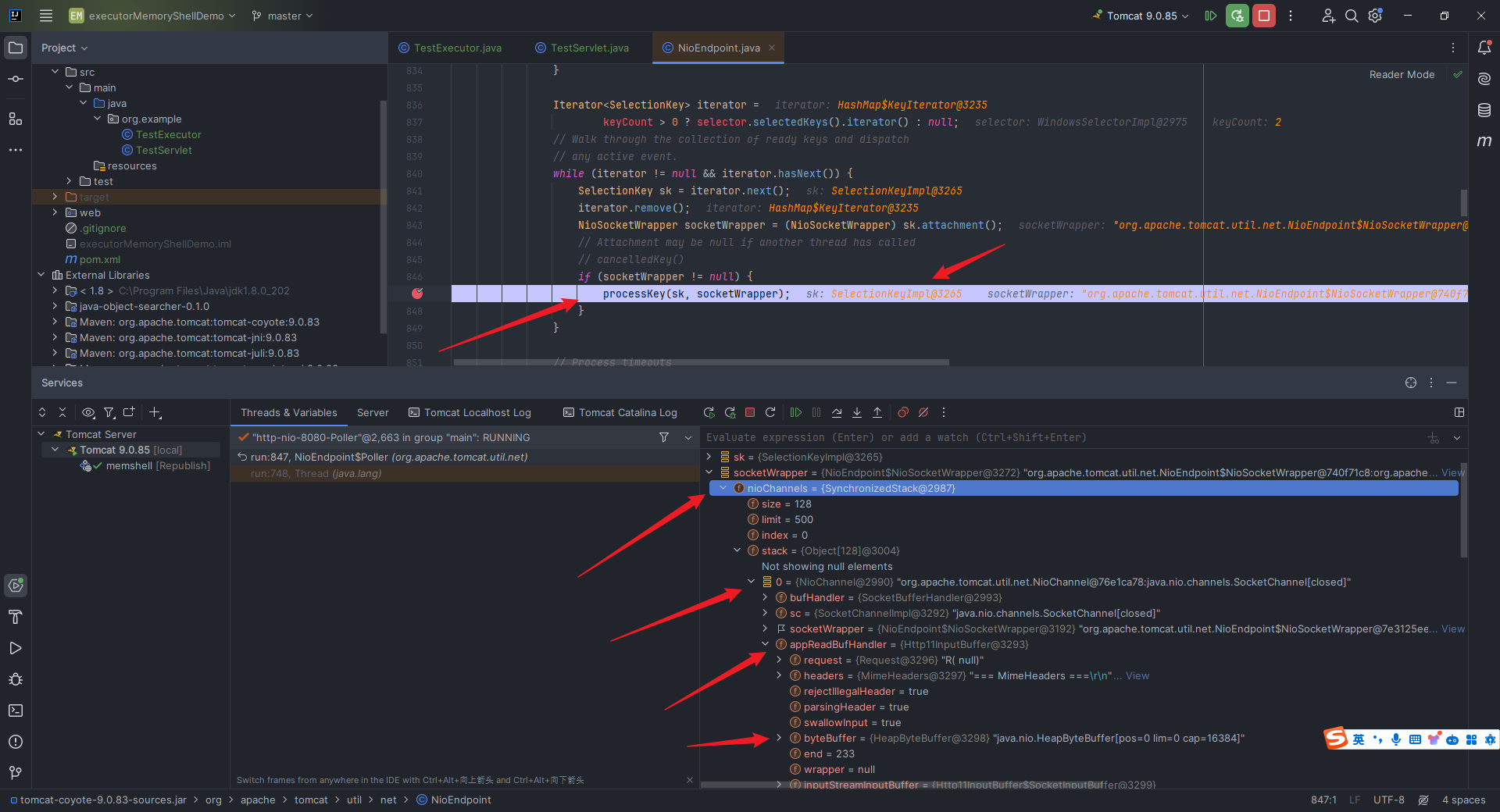Open Search Everywhere magnifier
This screenshot has width=1500, height=812.
tap(1352, 16)
